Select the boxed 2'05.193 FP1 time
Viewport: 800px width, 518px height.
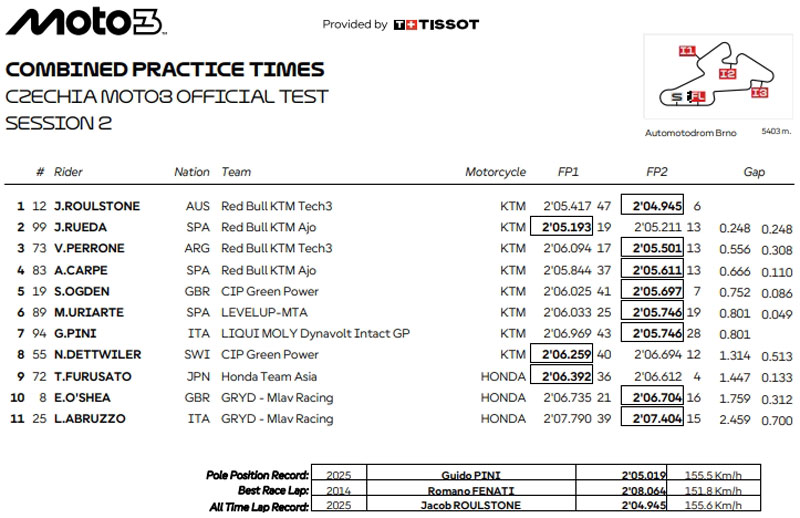565,227
